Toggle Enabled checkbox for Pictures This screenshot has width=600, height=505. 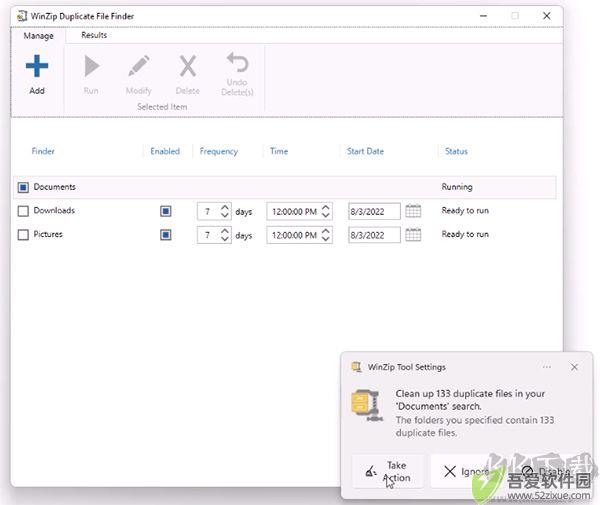coord(166,235)
